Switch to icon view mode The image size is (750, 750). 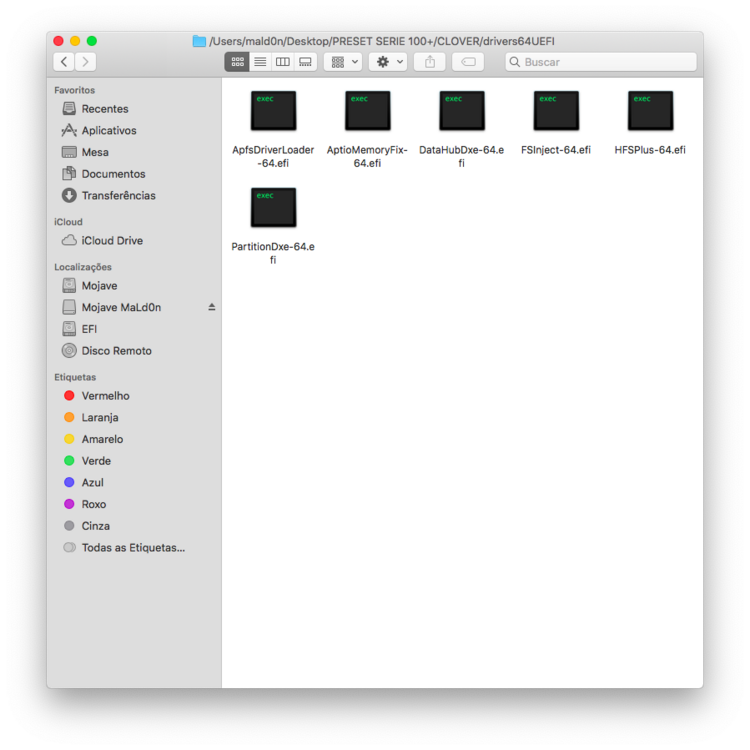[237, 62]
